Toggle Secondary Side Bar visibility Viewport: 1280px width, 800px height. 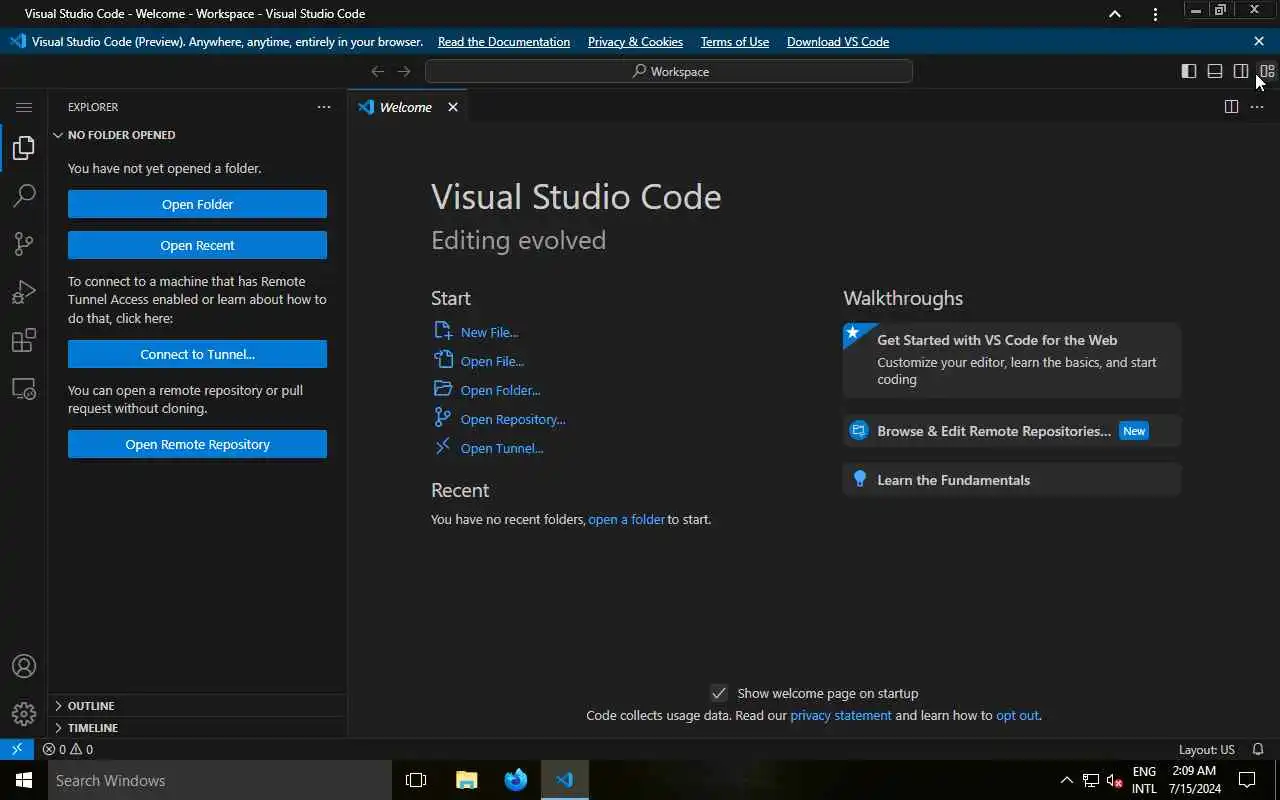[1241, 71]
